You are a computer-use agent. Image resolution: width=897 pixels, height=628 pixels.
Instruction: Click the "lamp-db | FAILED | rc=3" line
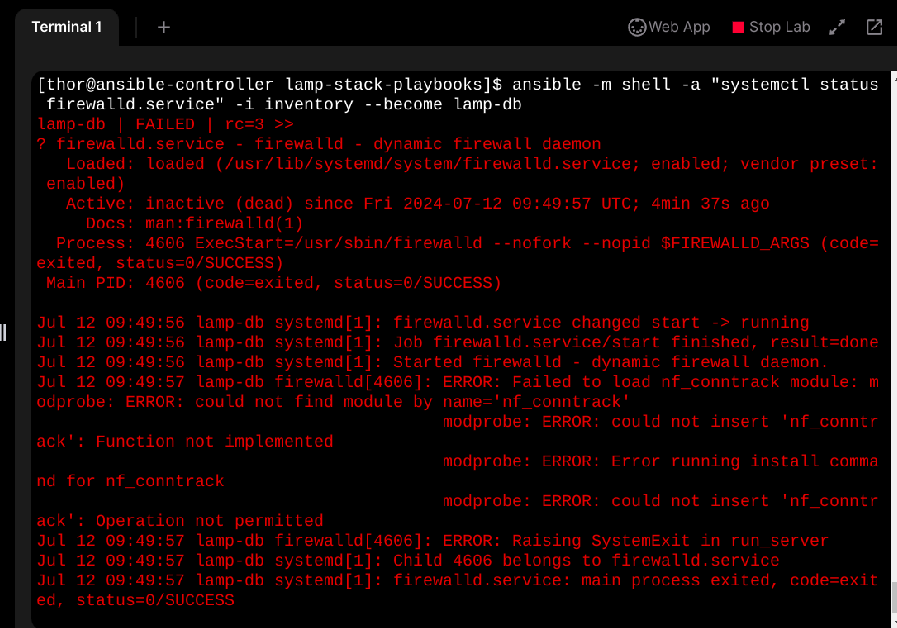[165, 124]
